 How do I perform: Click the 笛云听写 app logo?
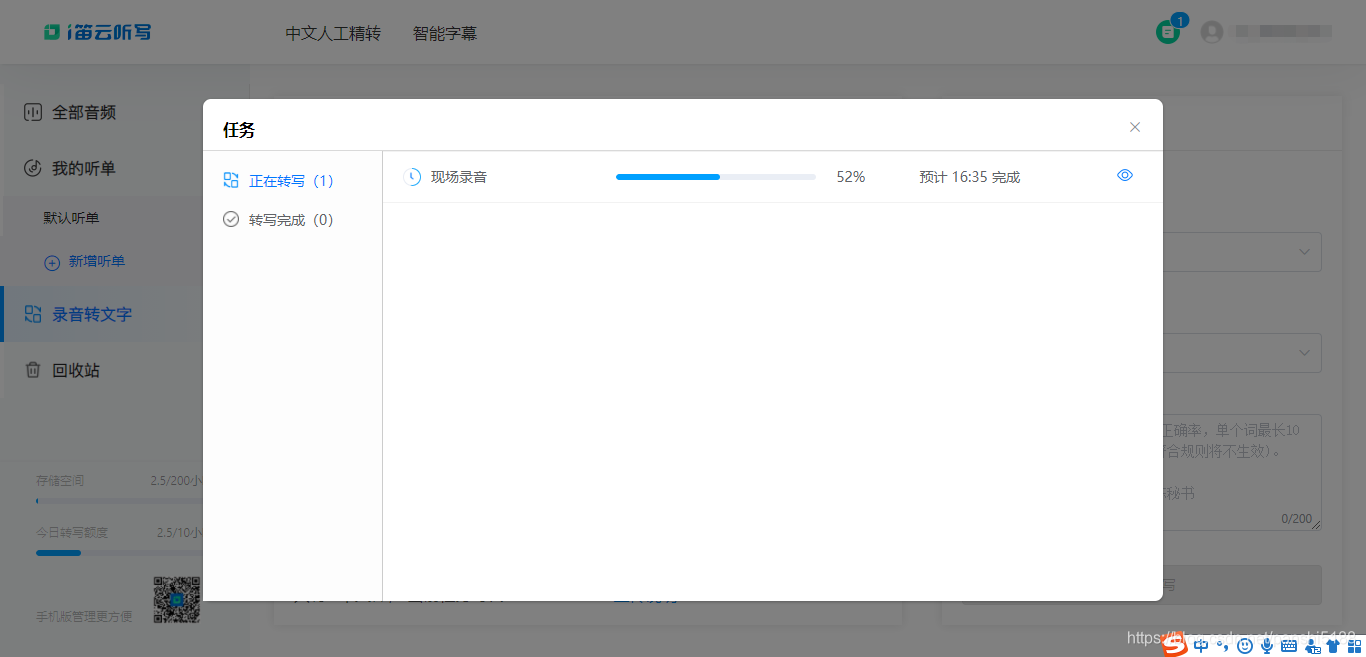pos(97,31)
